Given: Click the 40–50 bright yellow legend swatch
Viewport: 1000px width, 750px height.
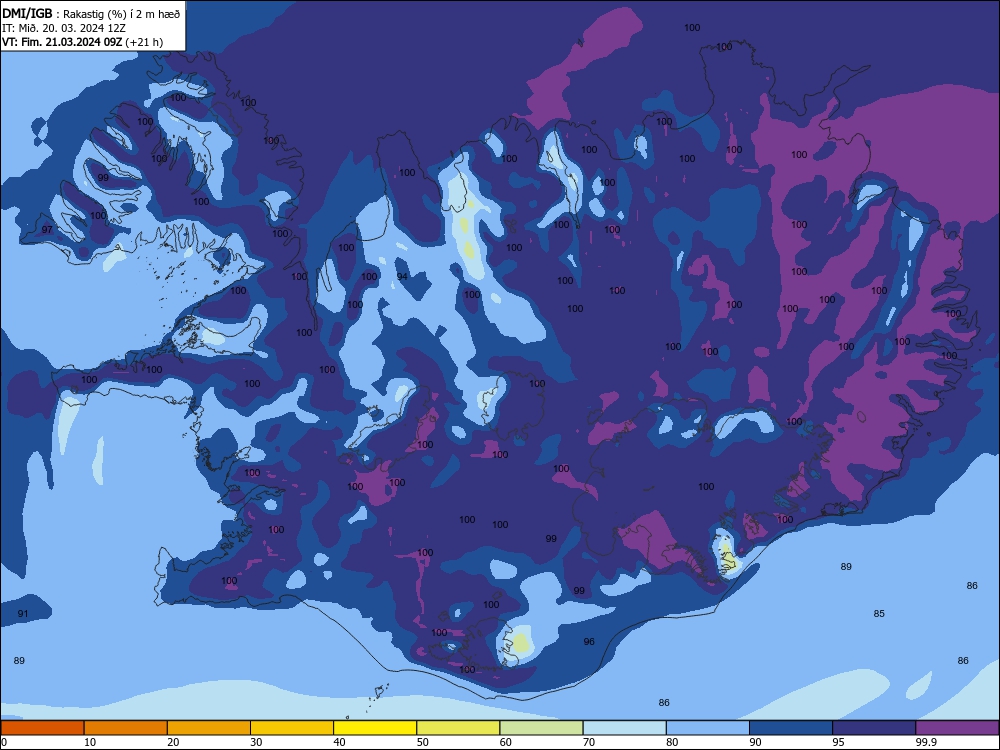Looking at the screenshot, I should coord(375,728).
